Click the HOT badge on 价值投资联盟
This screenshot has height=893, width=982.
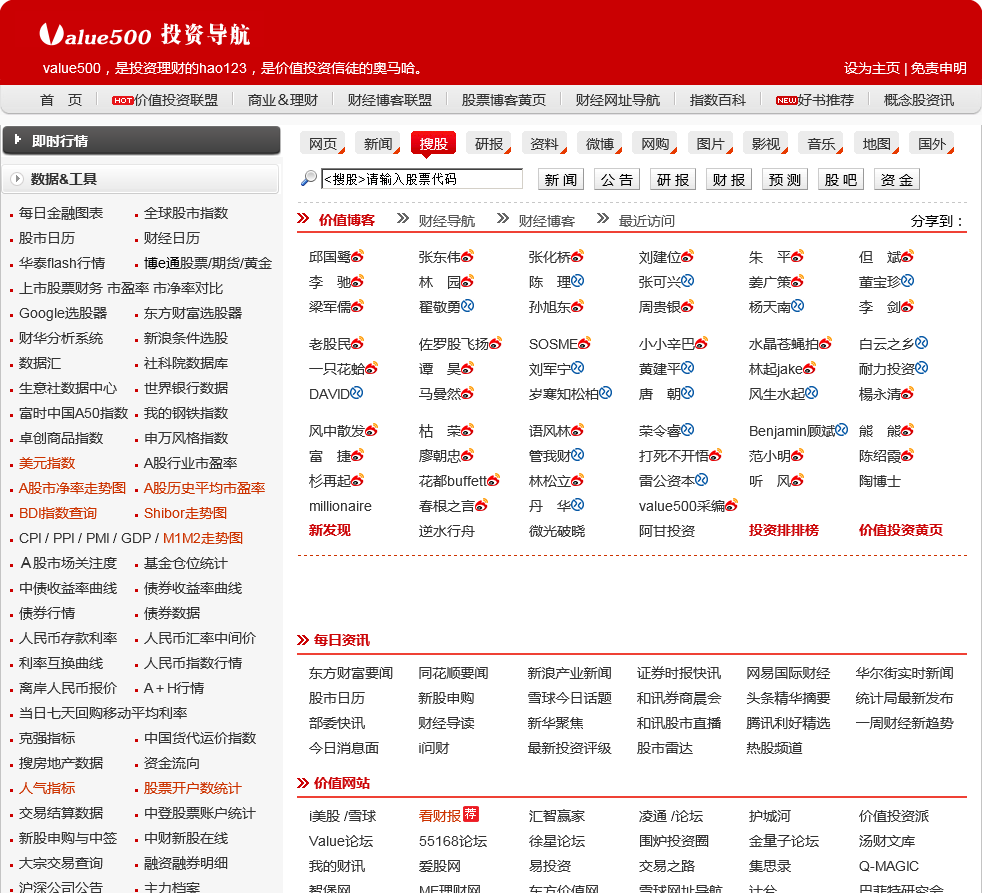click(x=123, y=101)
